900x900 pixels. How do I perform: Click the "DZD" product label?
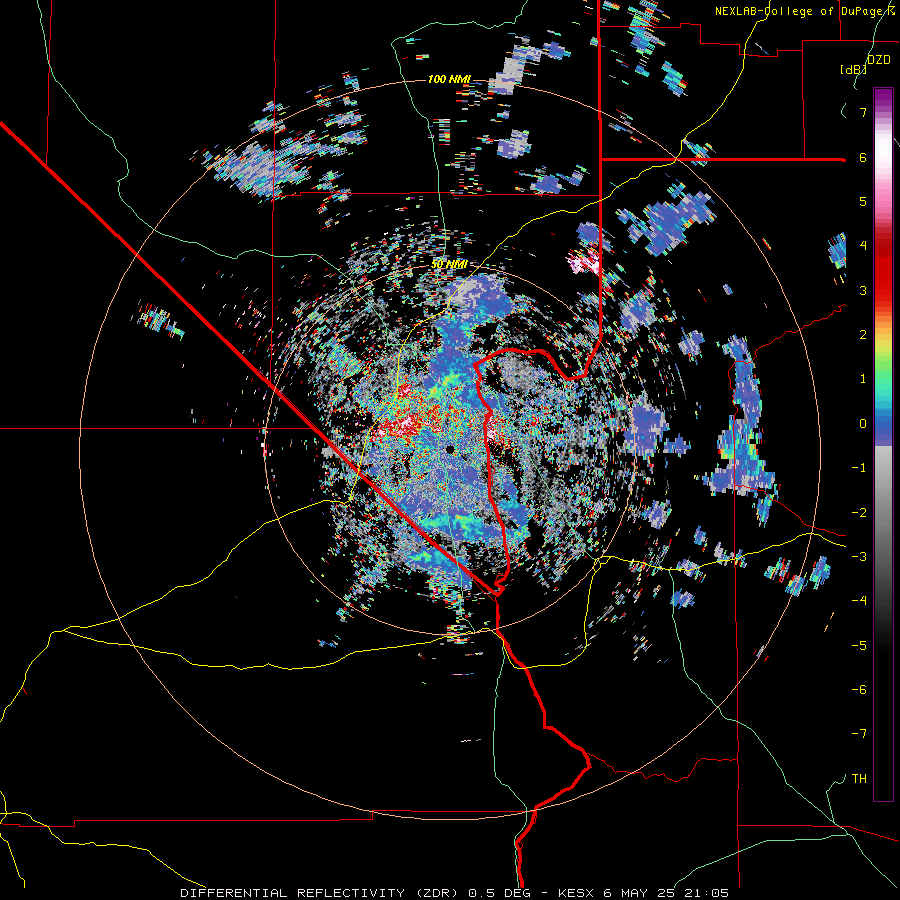click(x=879, y=60)
